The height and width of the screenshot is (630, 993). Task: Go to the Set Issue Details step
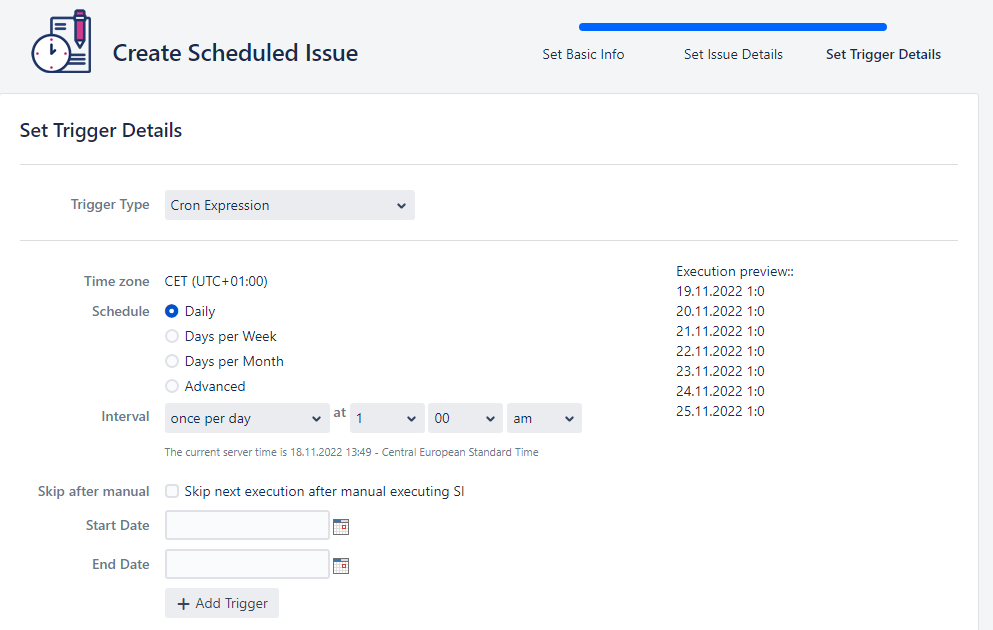[x=733, y=54]
